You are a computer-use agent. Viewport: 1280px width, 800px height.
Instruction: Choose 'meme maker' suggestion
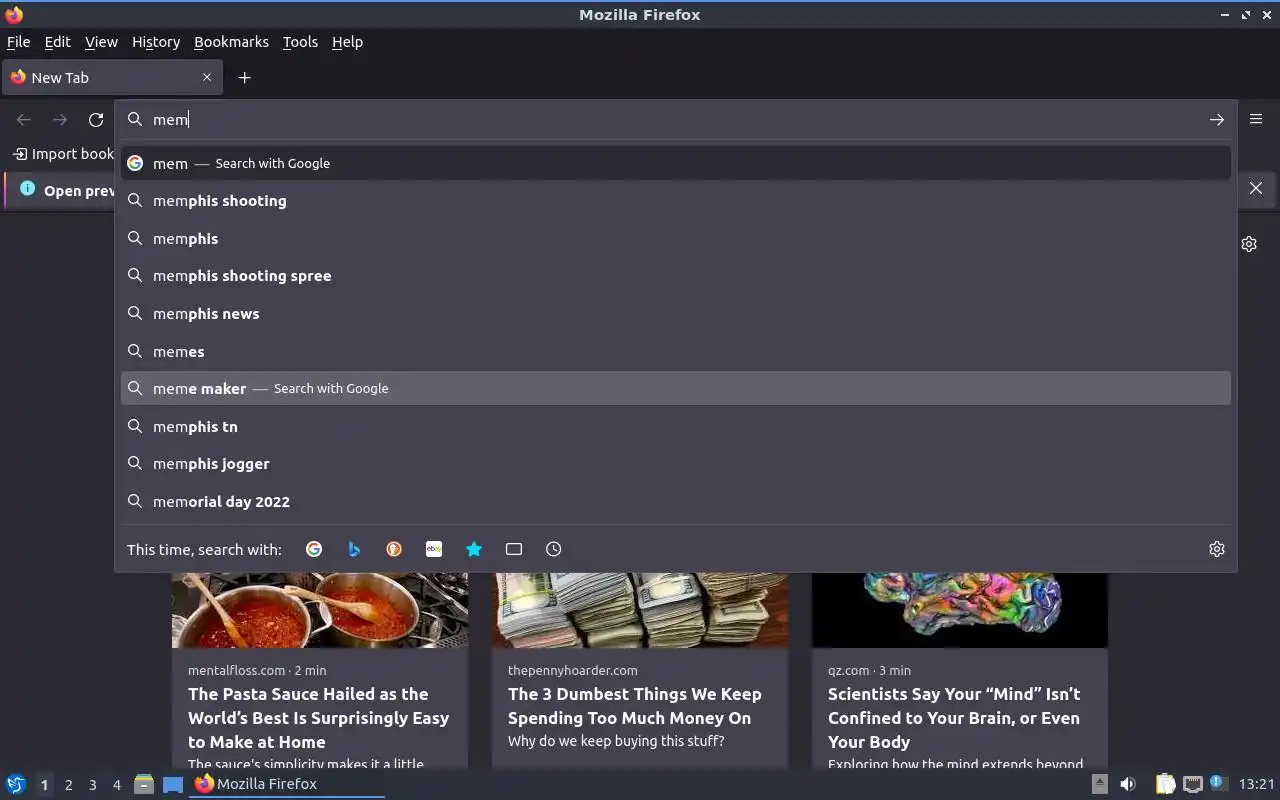[x=676, y=388]
